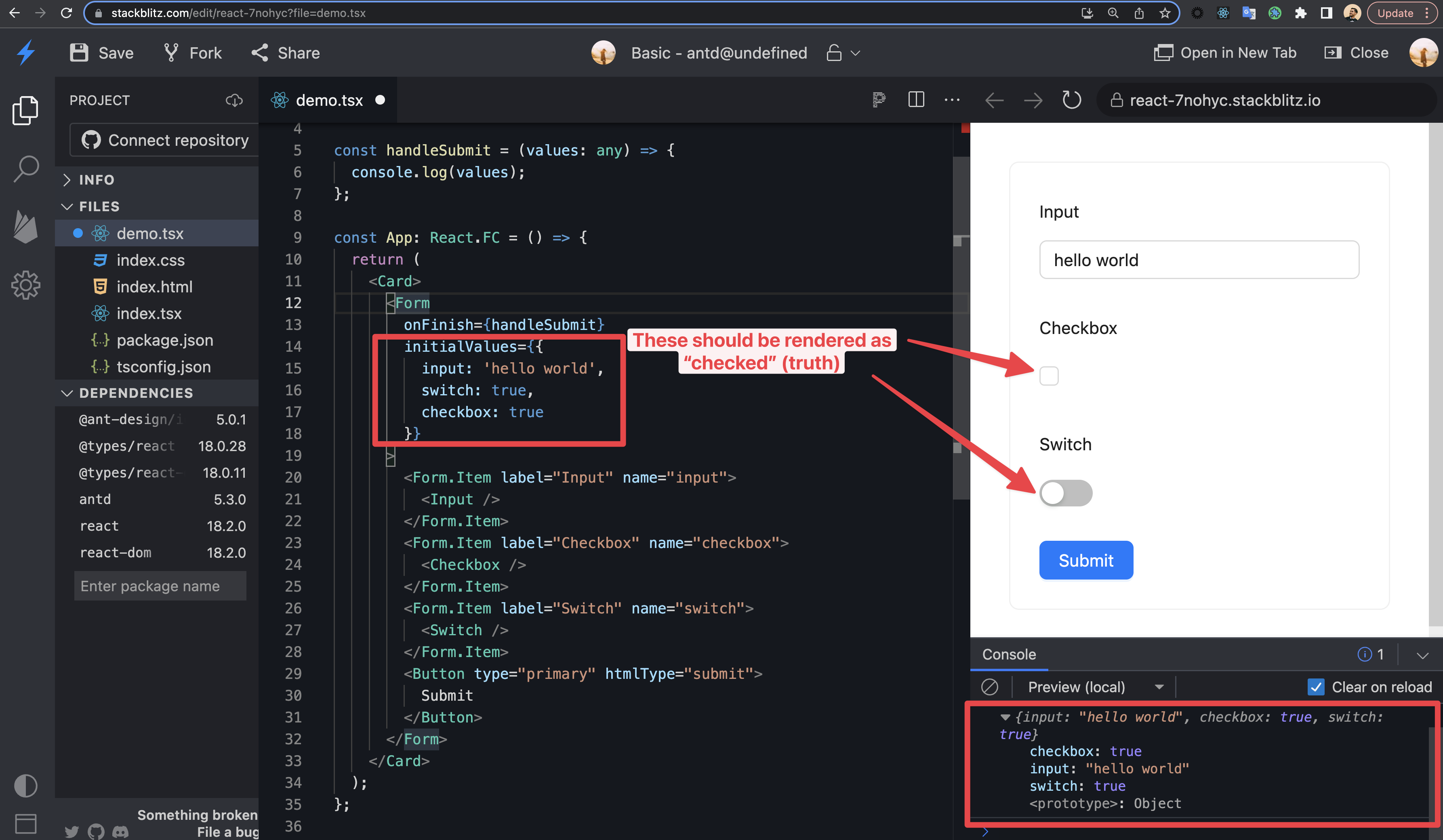Image resolution: width=1443 pixels, height=840 pixels.
Task: Submit the preview form
Action: [x=1086, y=560]
